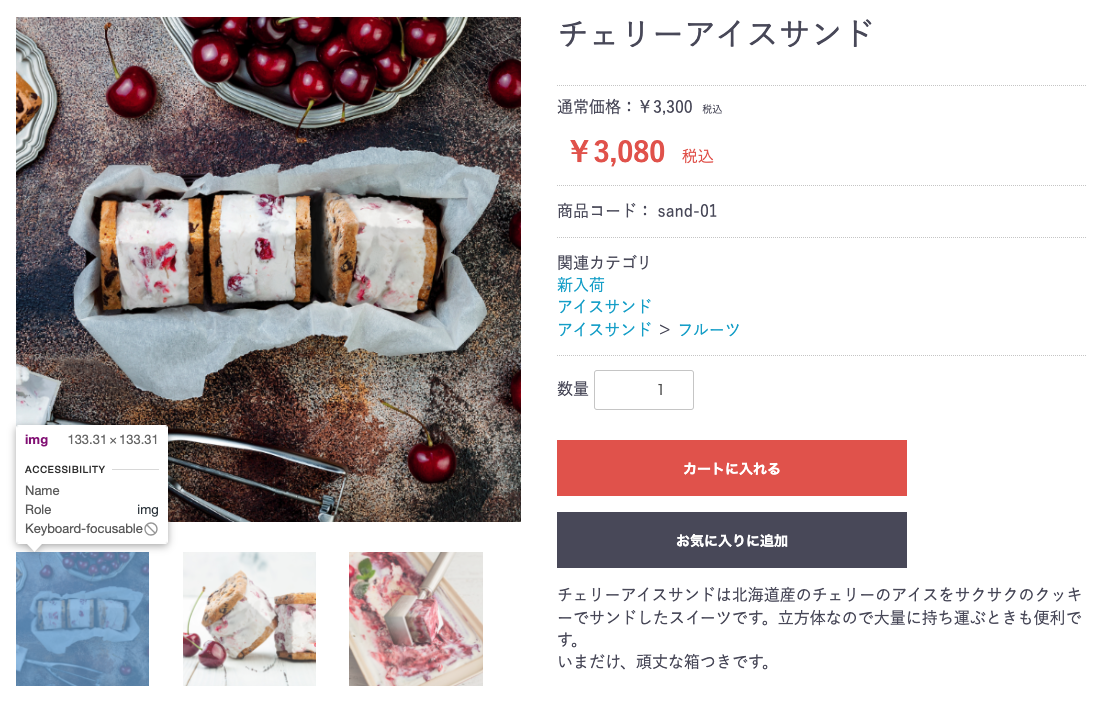Open the フルーツ subcategory link

coord(709,329)
